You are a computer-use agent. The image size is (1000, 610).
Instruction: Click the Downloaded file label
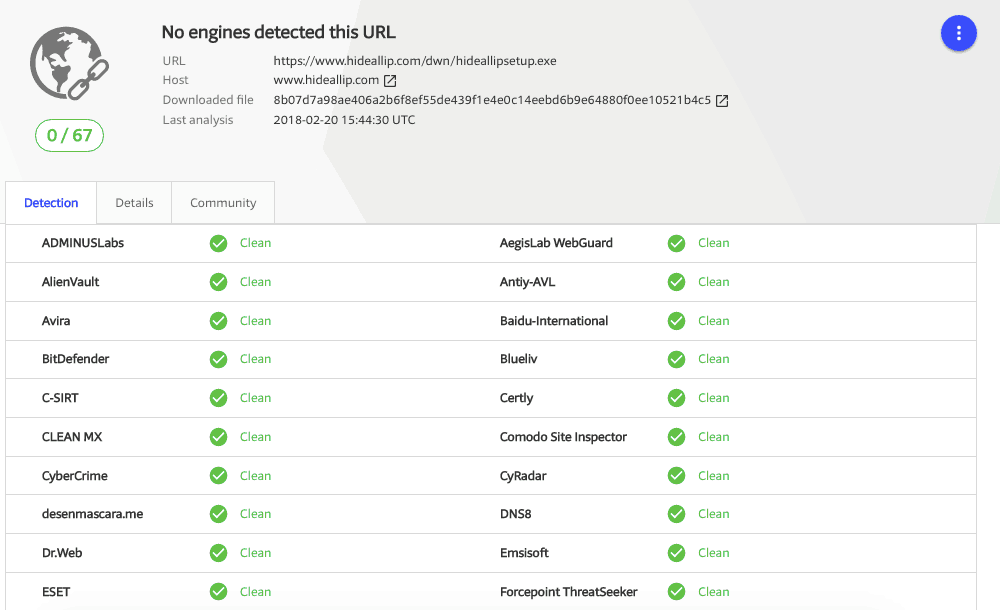point(208,100)
